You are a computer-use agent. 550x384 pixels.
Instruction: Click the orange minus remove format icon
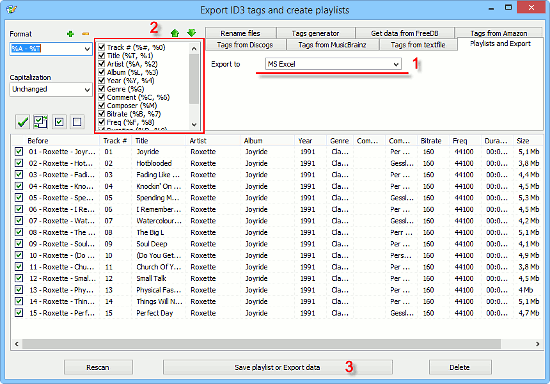pyautogui.click(x=85, y=34)
